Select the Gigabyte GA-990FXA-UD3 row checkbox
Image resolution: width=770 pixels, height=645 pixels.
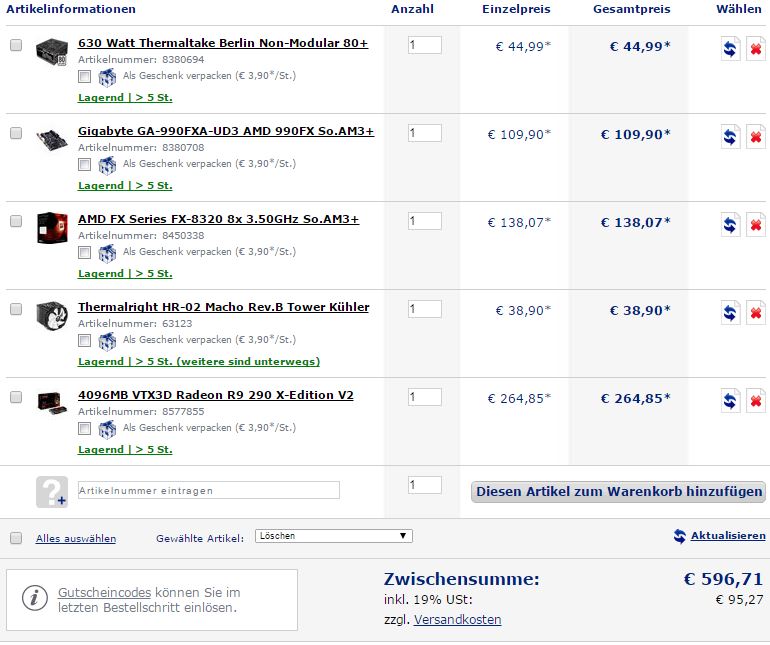point(16,133)
